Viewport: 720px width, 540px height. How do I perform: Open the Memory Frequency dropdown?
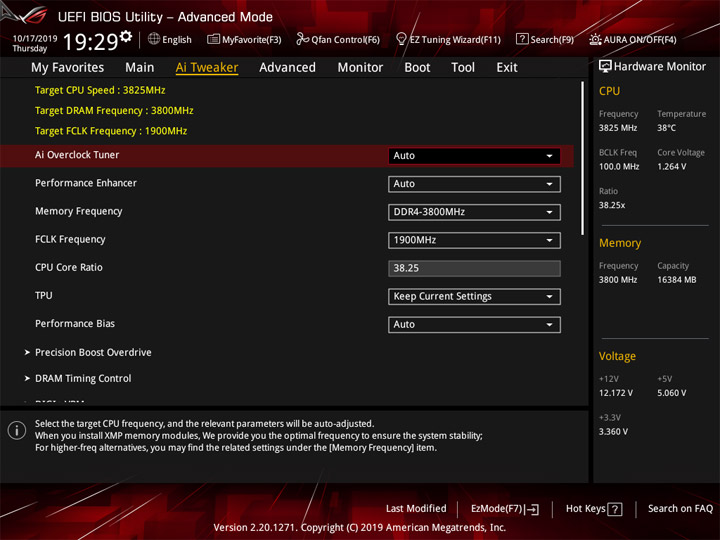point(474,212)
